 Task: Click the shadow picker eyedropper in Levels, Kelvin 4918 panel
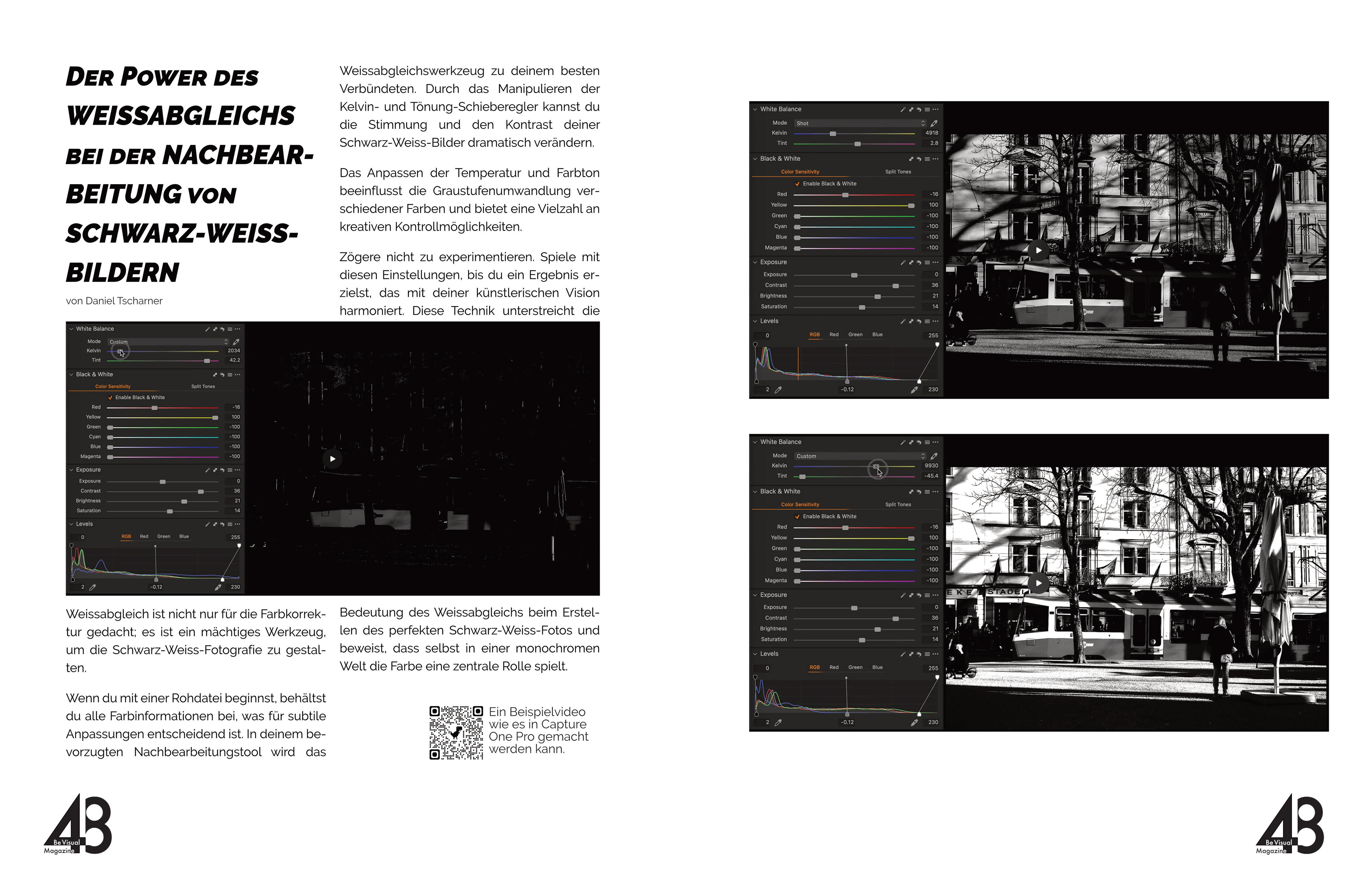tap(778, 390)
